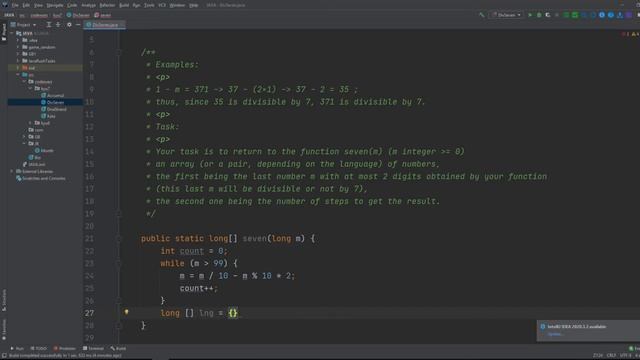This screenshot has height=360, width=640.
Task: Open the Favorites tool window side button
Action: pyautogui.click(x=4, y=329)
